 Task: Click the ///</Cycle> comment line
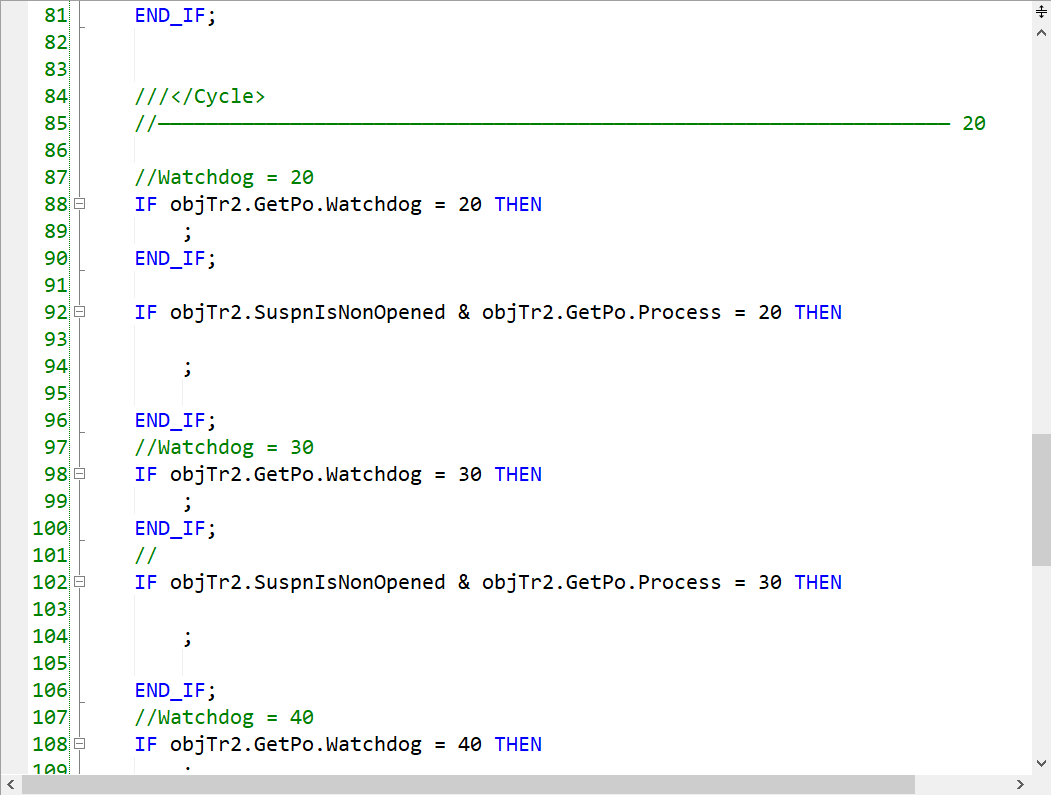coord(200,96)
